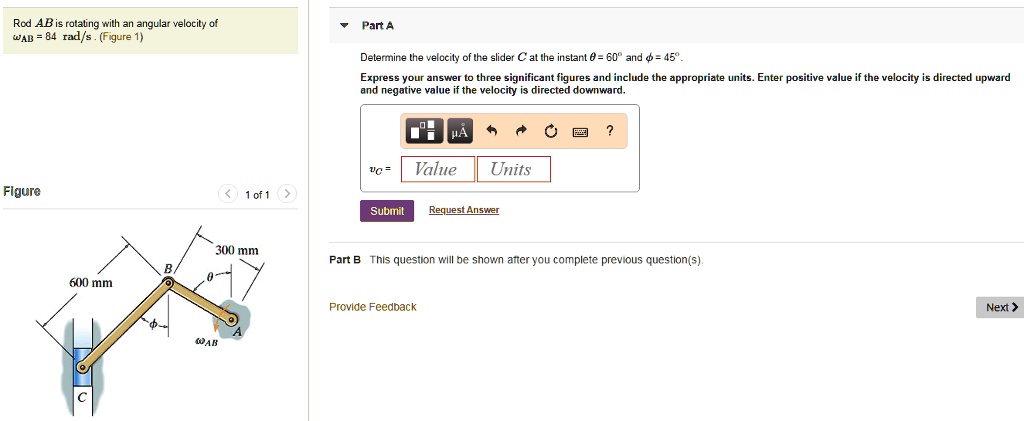The width and height of the screenshot is (1024, 421).
Task: Open the µÅ symbols palette
Action: pos(458,131)
